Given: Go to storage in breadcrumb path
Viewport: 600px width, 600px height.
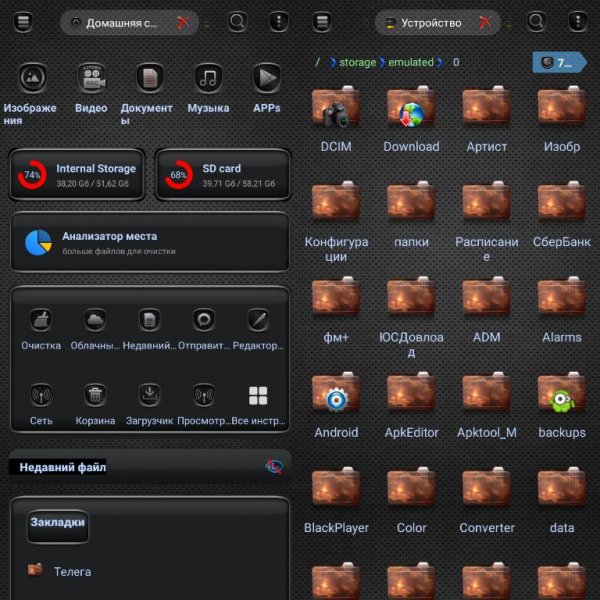Looking at the screenshot, I should click(357, 62).
